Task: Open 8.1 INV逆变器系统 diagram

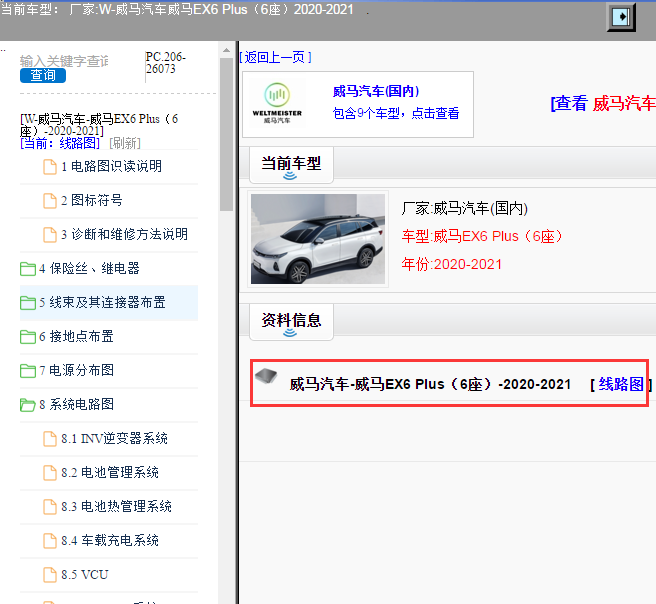Action: 114,439
